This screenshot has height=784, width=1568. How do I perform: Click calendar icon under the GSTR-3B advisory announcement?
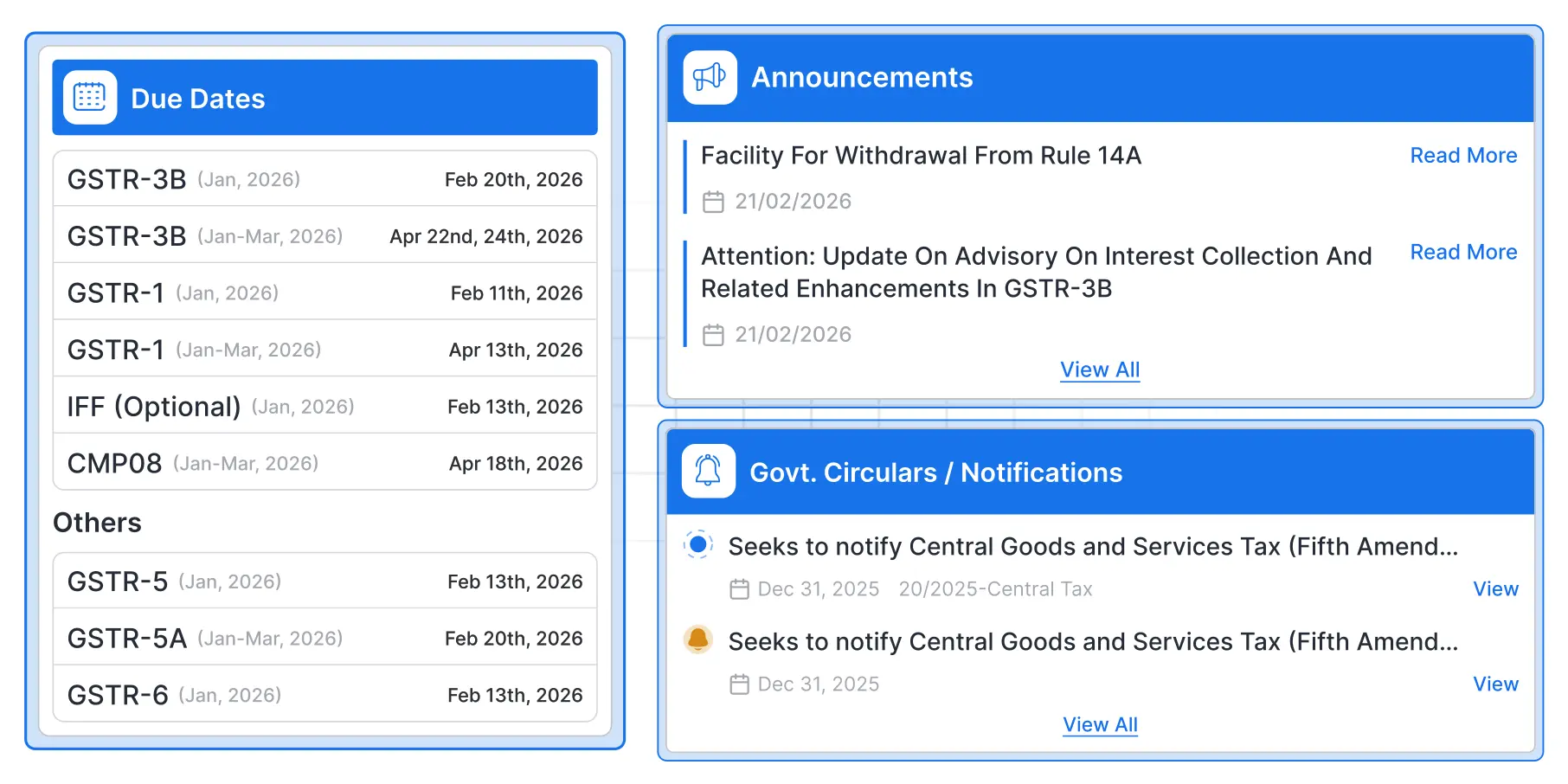pos(713,335)
